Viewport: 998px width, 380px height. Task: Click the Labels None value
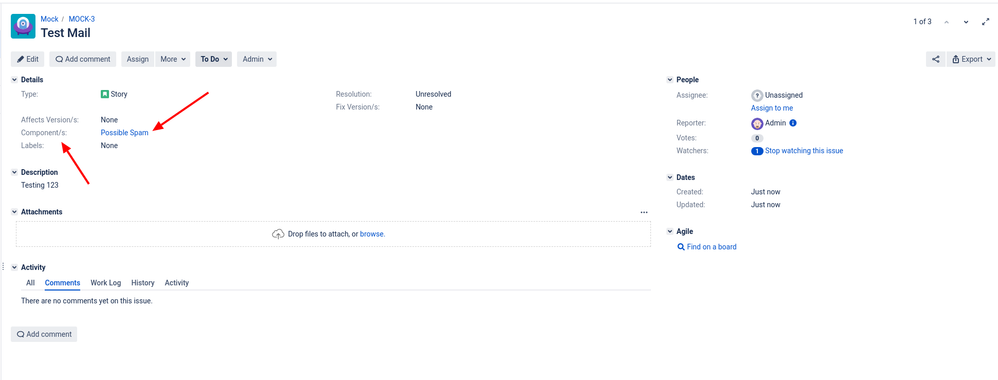click(109, 146)
